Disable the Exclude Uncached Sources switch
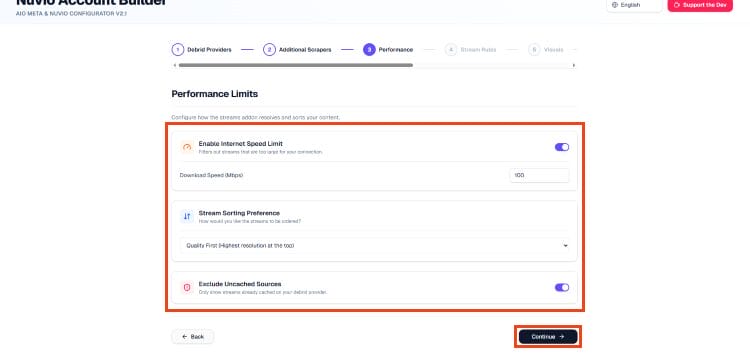The width and height of the screenshot is (750, 360). coord(562,287)
